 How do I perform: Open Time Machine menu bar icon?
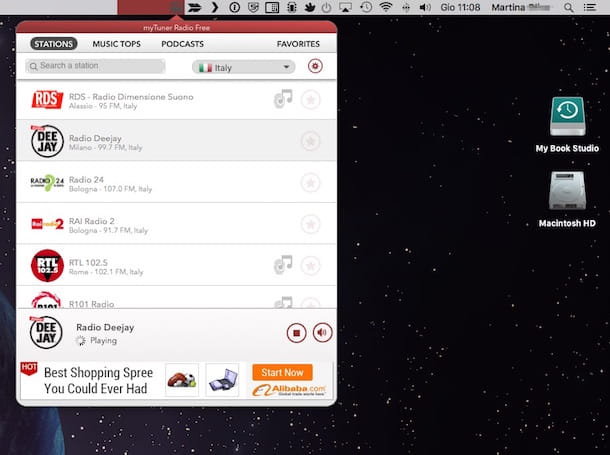pyautogui.click(x=366, y=7)
